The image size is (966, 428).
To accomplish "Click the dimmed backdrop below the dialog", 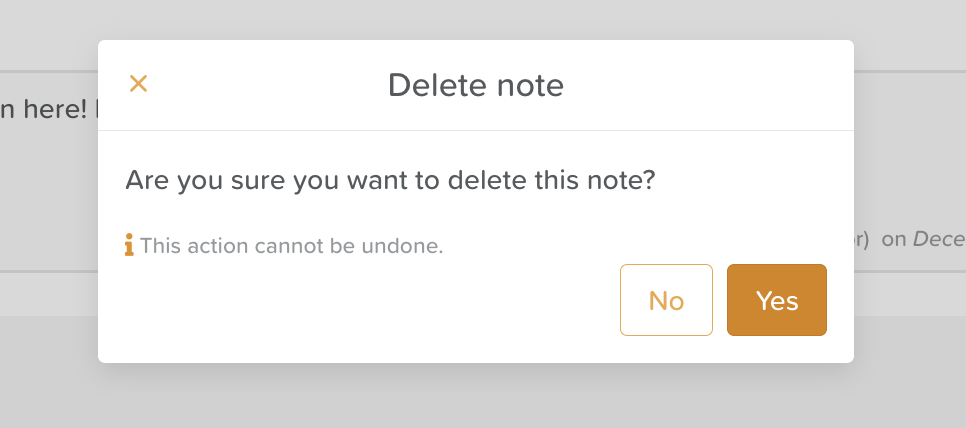I will coord(480,398).
